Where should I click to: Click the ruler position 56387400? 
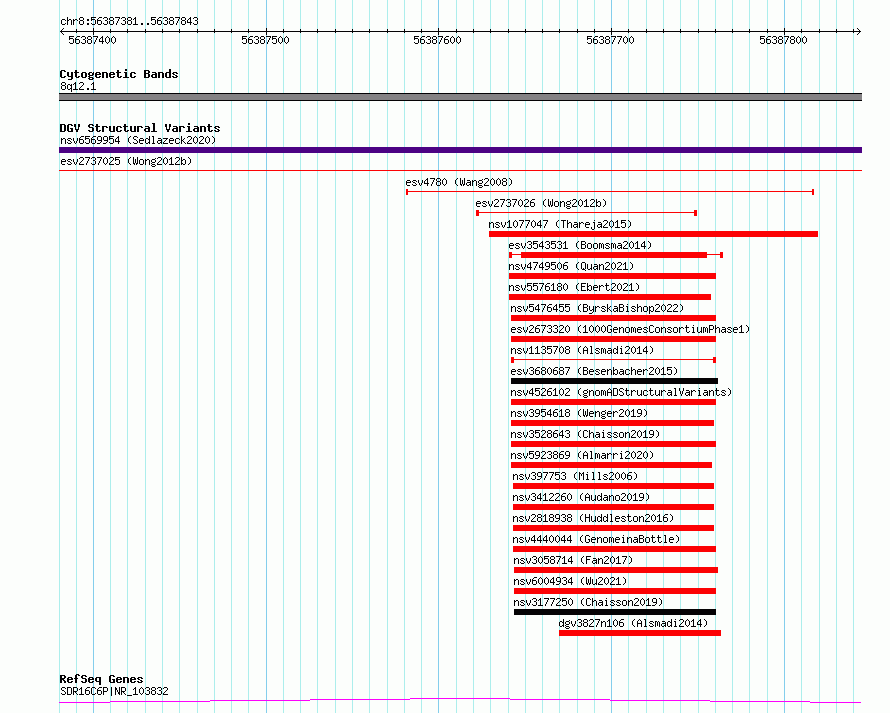[x=92, y=40]
